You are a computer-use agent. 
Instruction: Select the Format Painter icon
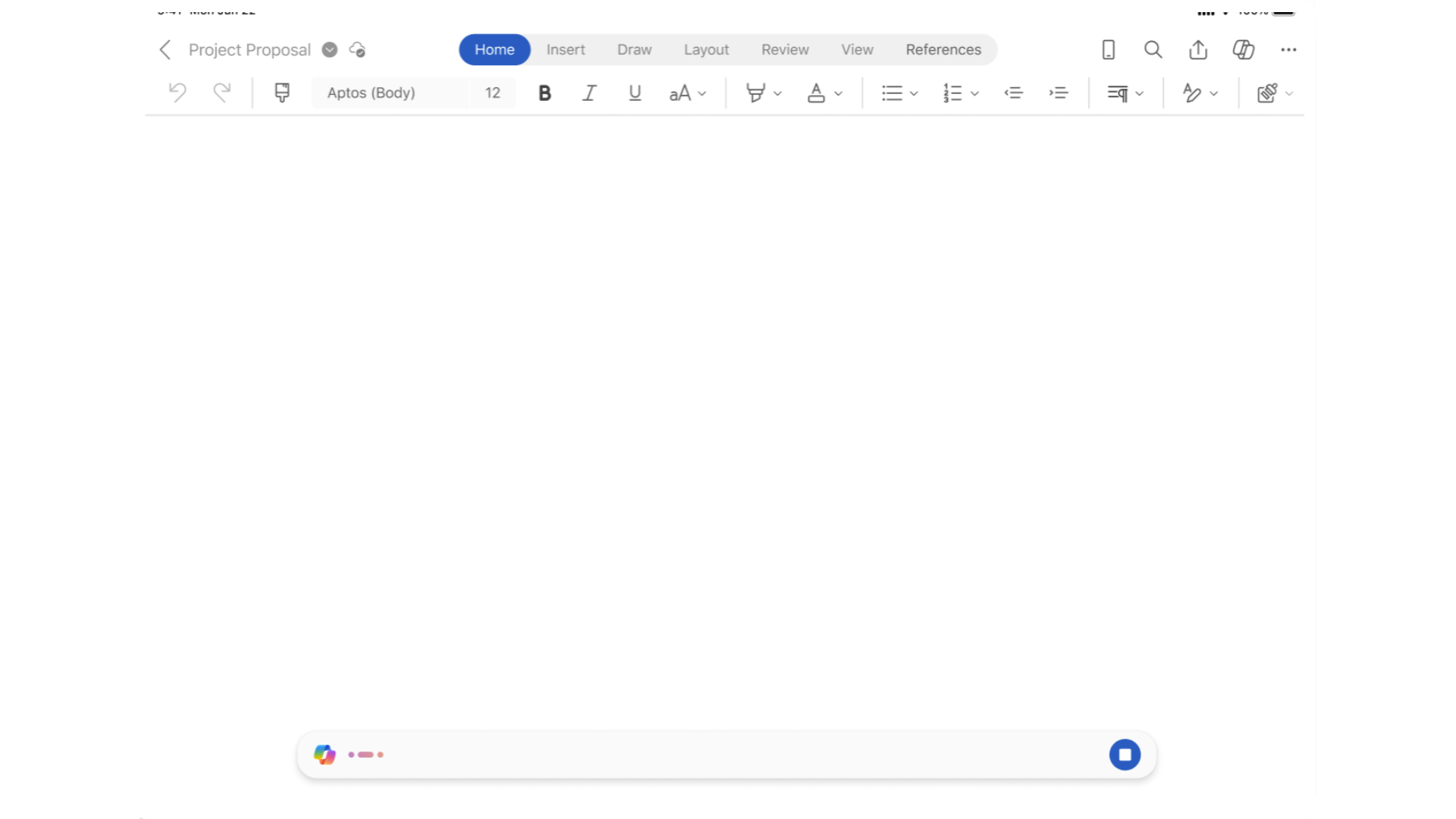point(282,93)
